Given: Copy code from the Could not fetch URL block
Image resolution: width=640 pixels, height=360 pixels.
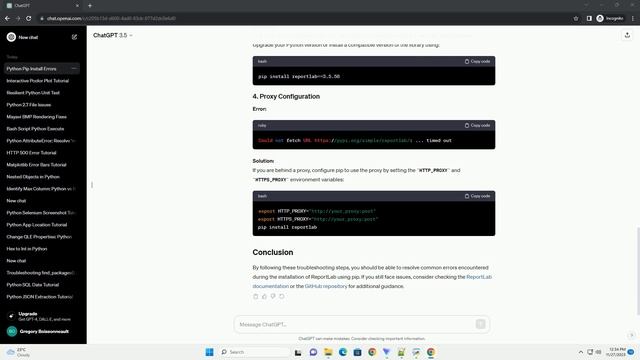Looking at the screenshot, I should 477,125.
